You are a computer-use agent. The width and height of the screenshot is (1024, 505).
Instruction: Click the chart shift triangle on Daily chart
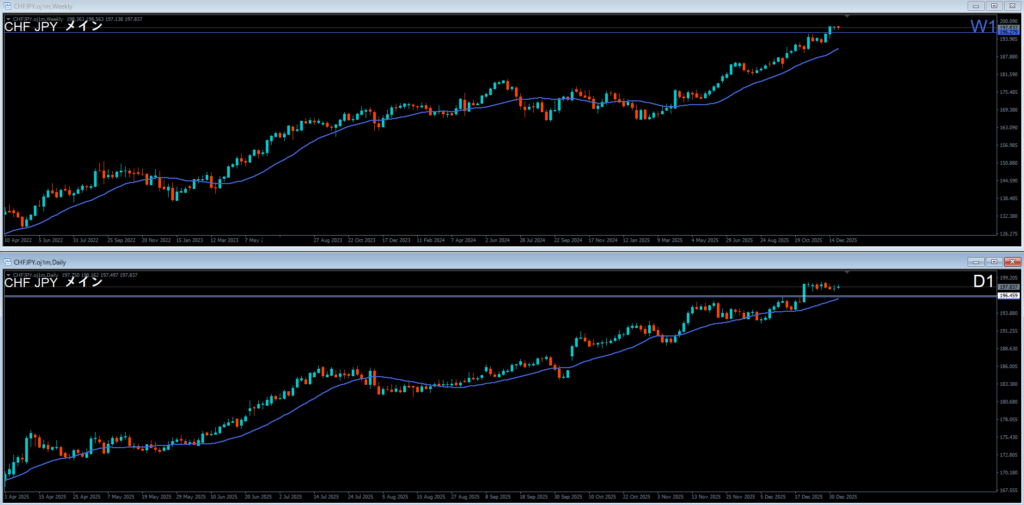pos(847,272)
